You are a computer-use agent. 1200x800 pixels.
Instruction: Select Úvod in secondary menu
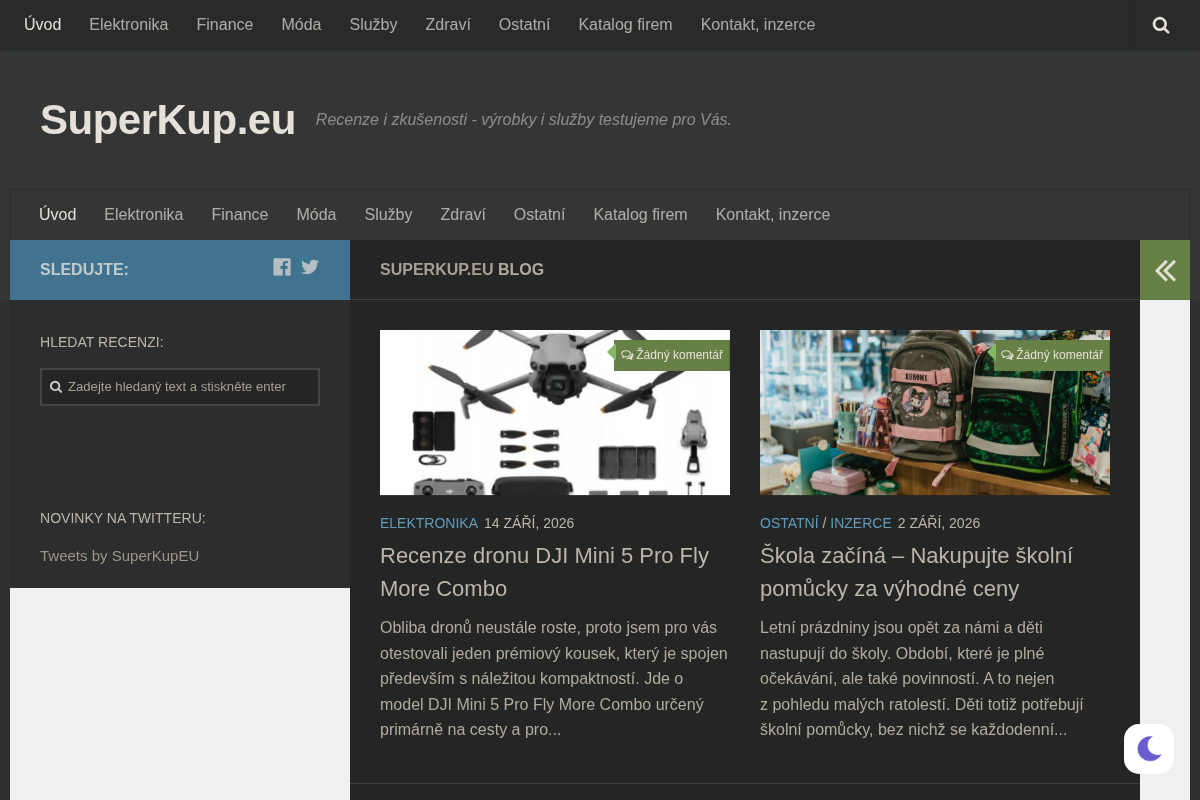click(58, 215)
